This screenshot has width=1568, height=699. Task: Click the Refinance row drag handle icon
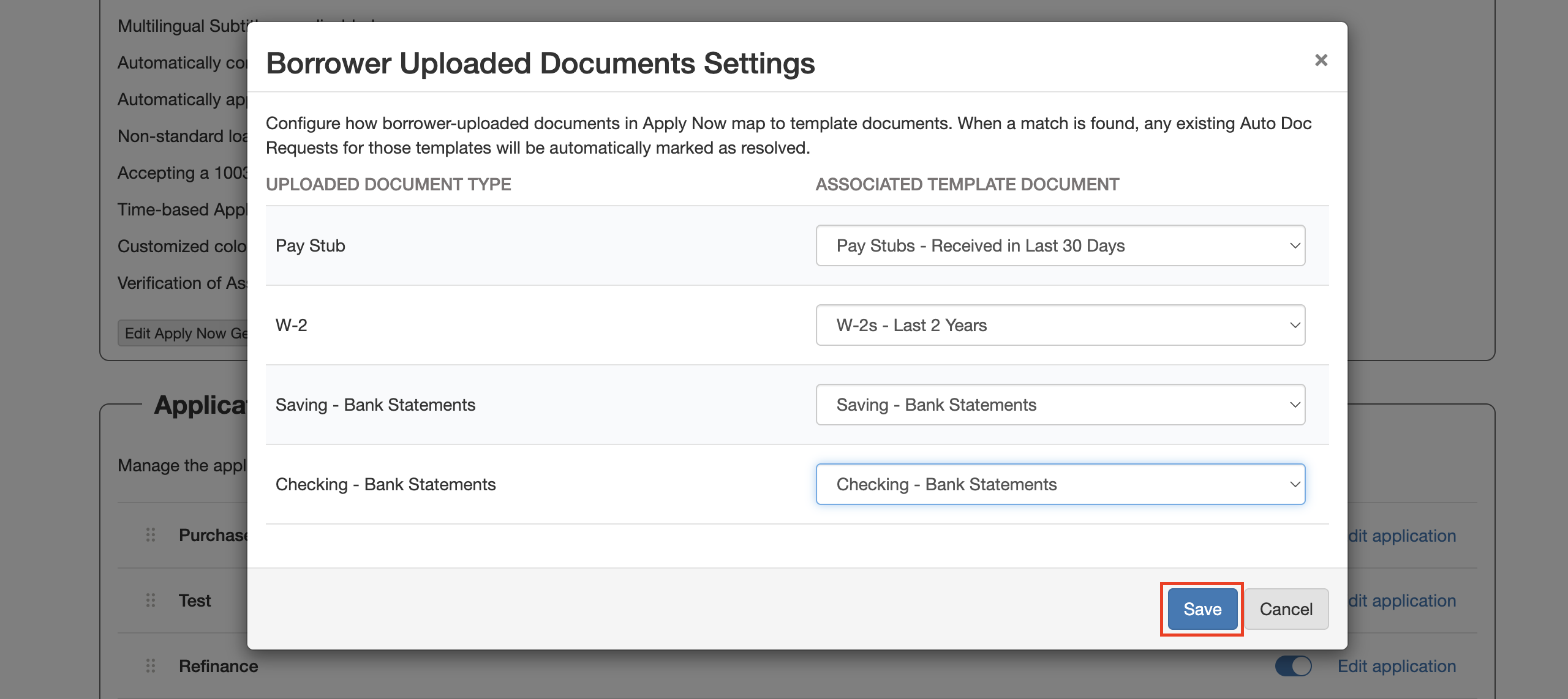point(151,666)
